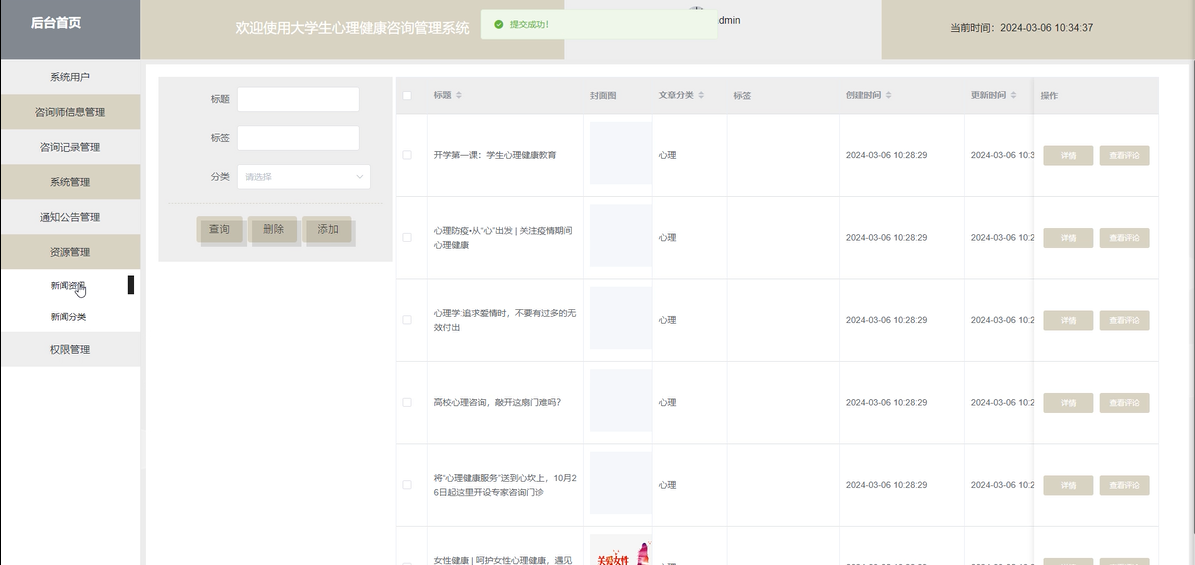Click the 标签 column header in table
Image resolution: width=1195 pixels, height=565 pixels.
(x=742, y=95)
